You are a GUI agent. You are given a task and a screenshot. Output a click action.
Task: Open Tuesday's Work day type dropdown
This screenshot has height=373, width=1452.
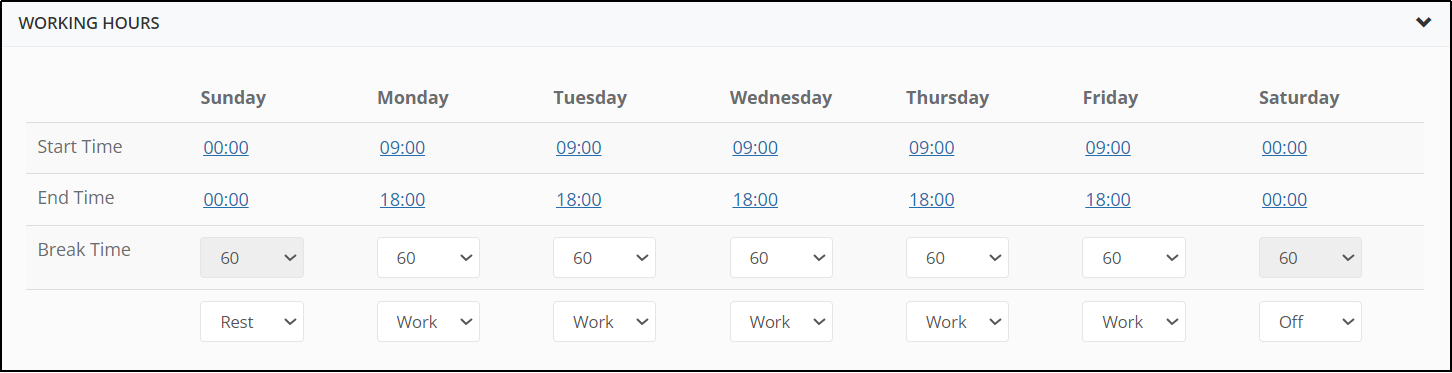pos(604,322)
